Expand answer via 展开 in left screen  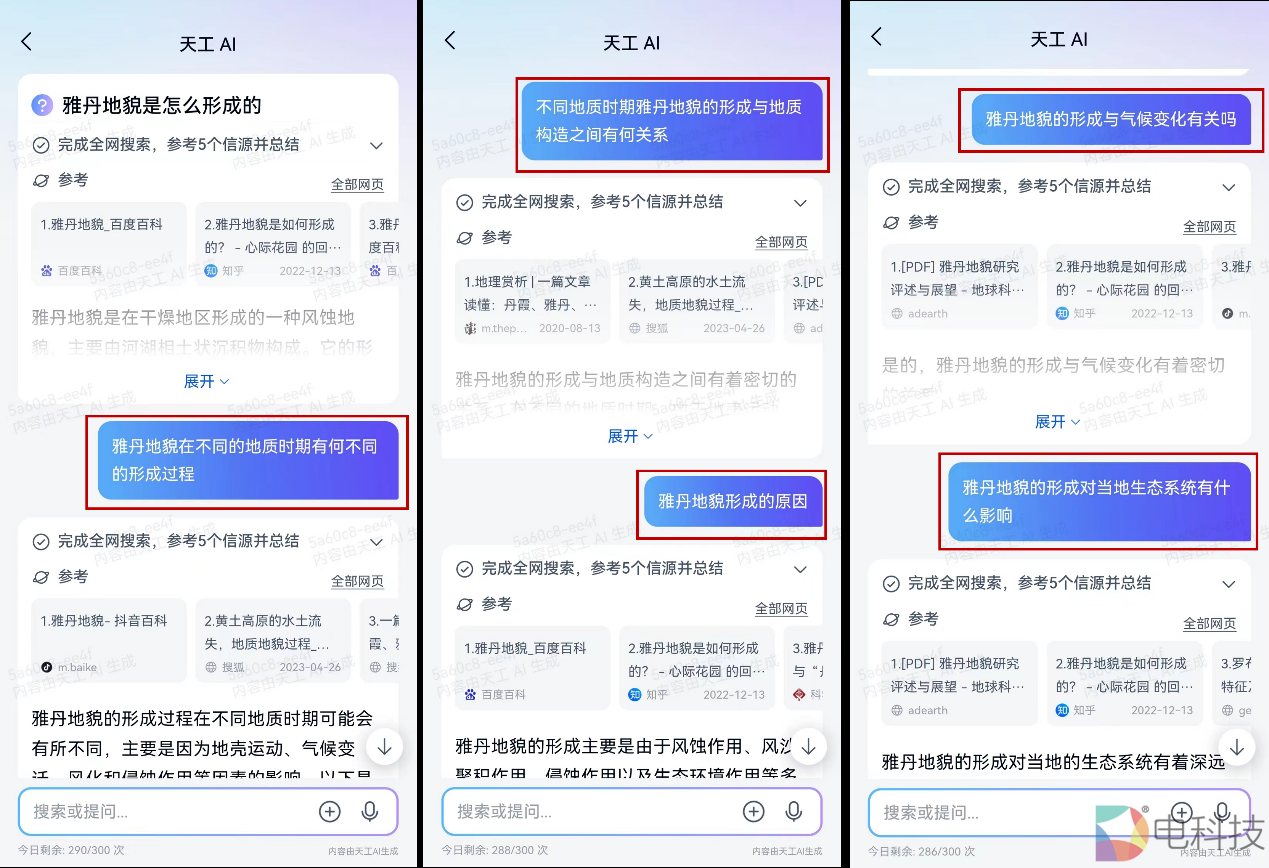(207, 381)
